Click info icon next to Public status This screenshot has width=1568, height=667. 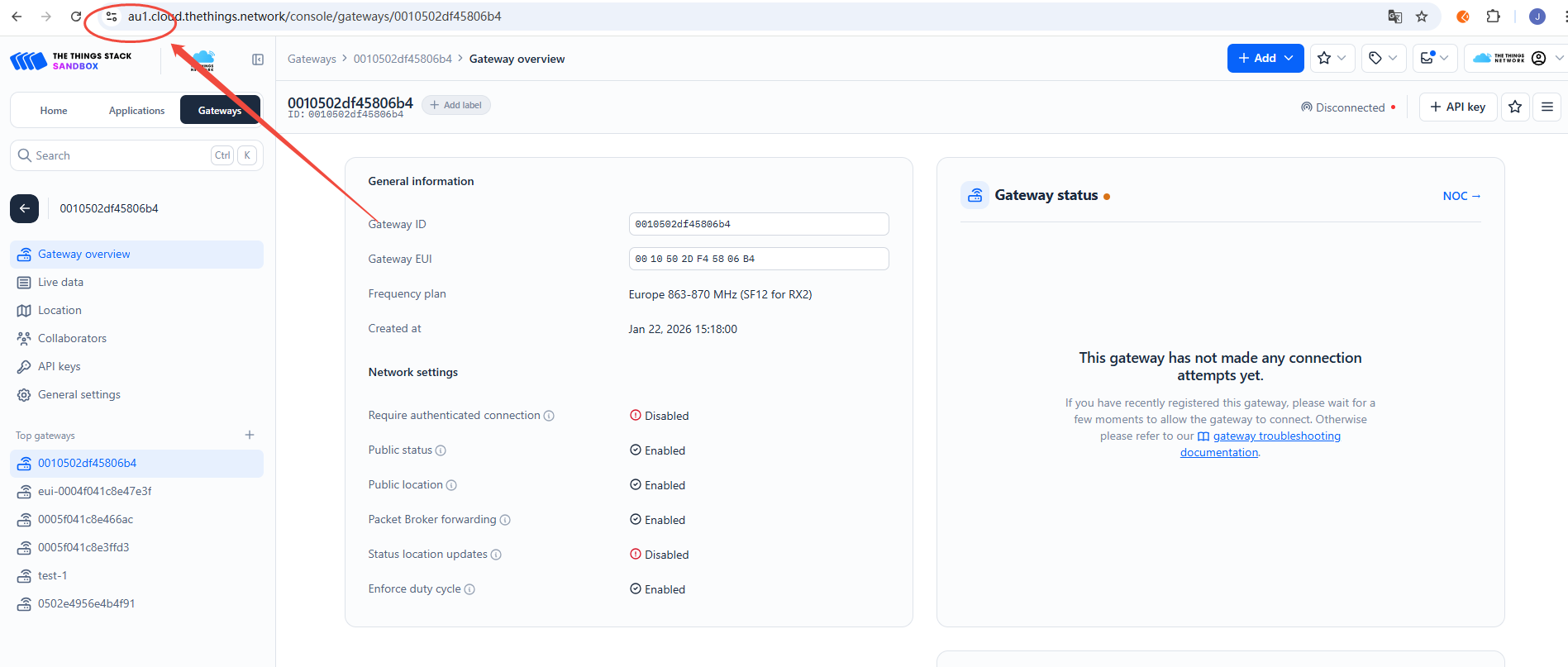tap(441, 450)
